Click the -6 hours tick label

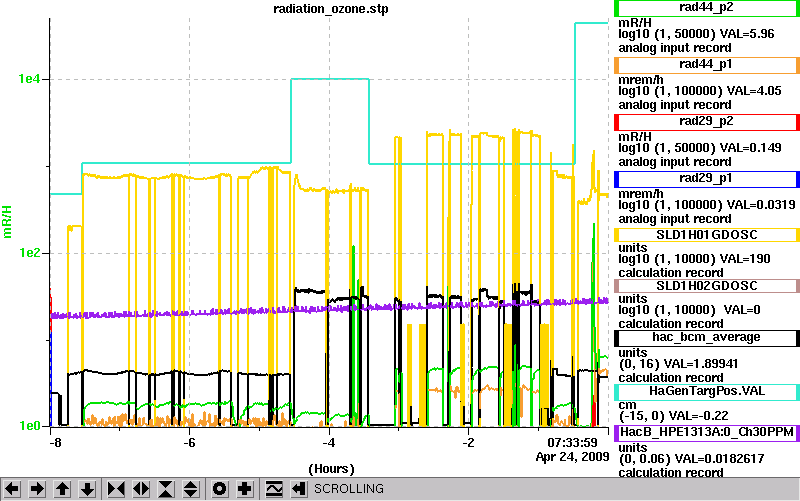tap(189, 443)
